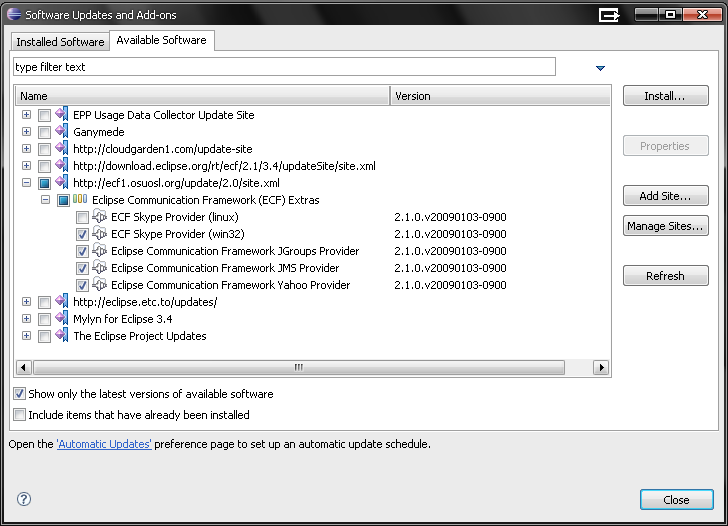Select Eclipse Communication Framework Yahoo Provider row
This screenshot has width=728, height=526.
tap(230, 285)
